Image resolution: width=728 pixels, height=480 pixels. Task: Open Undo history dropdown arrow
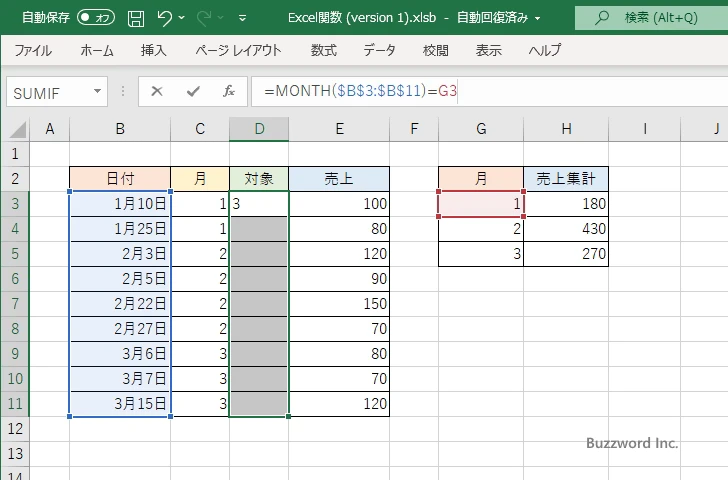[183, 17]
